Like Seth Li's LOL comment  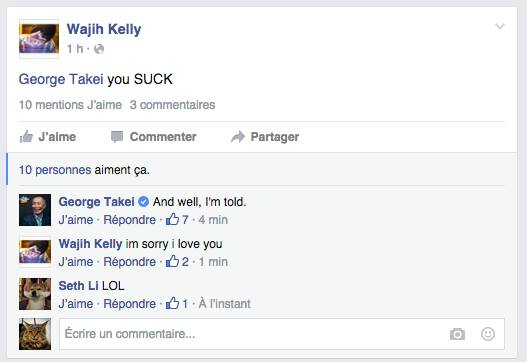(76, 304)
